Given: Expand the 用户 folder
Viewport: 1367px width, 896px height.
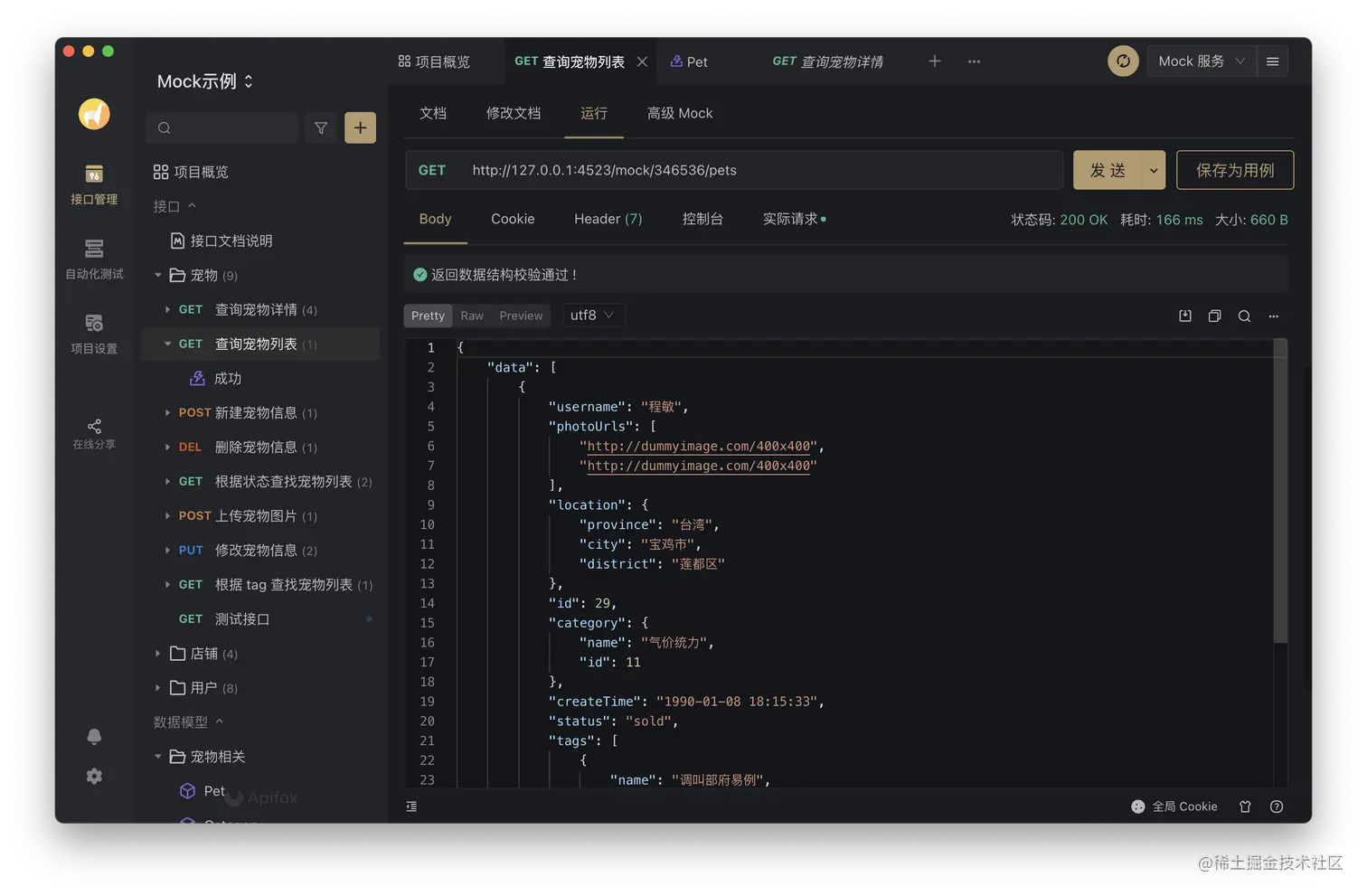Looking at the screenshot, I should [158, 687].
